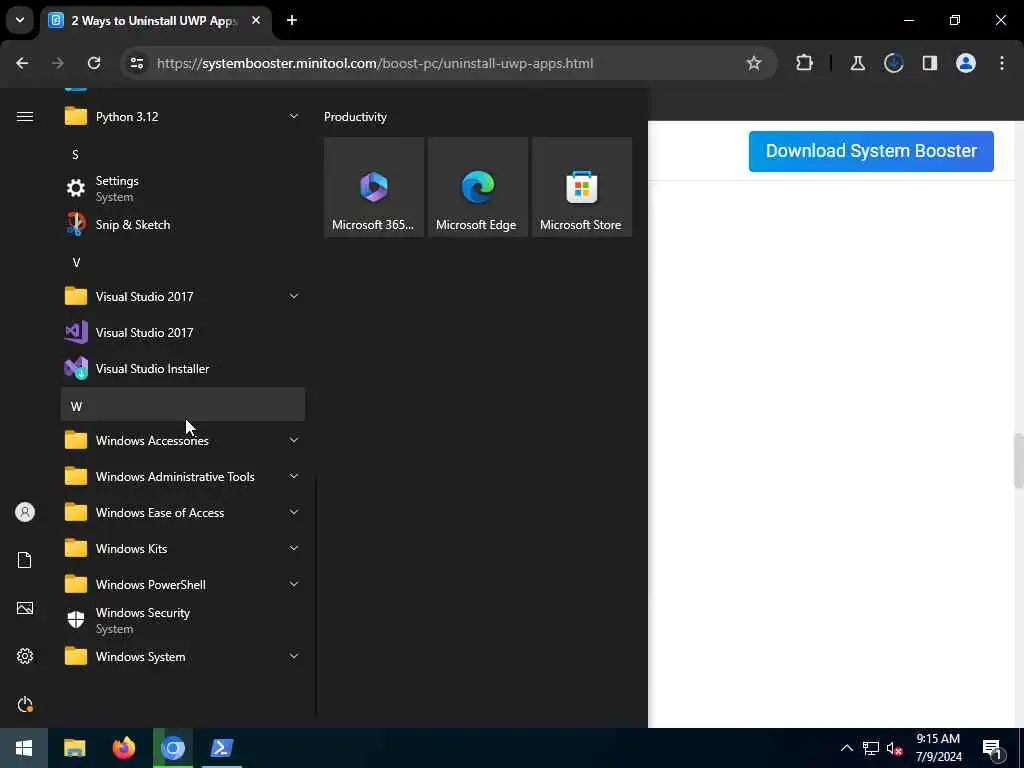
Task: Open Settings app in Start list
Action: [183, 188]
